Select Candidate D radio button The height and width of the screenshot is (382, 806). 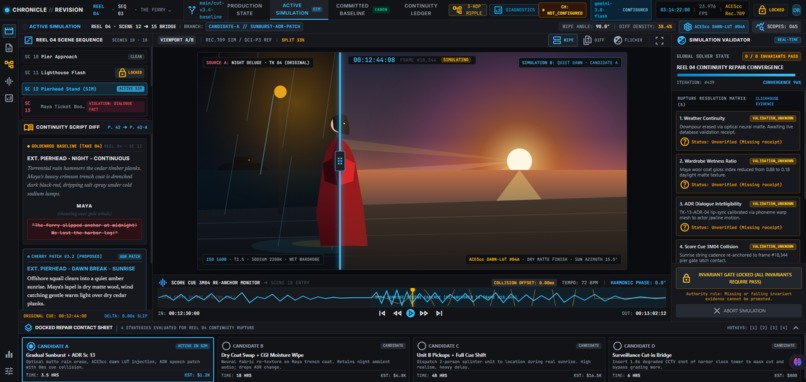click(617, 346)
